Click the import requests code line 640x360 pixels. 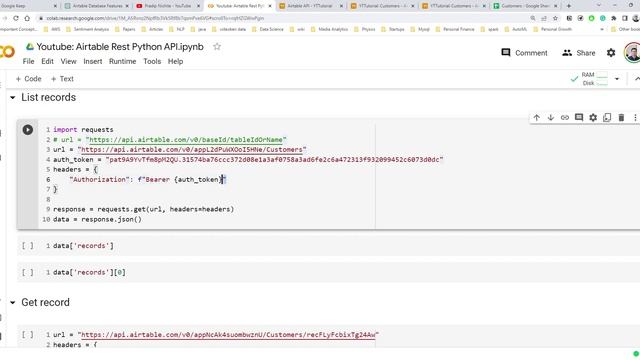pos(83,130)
